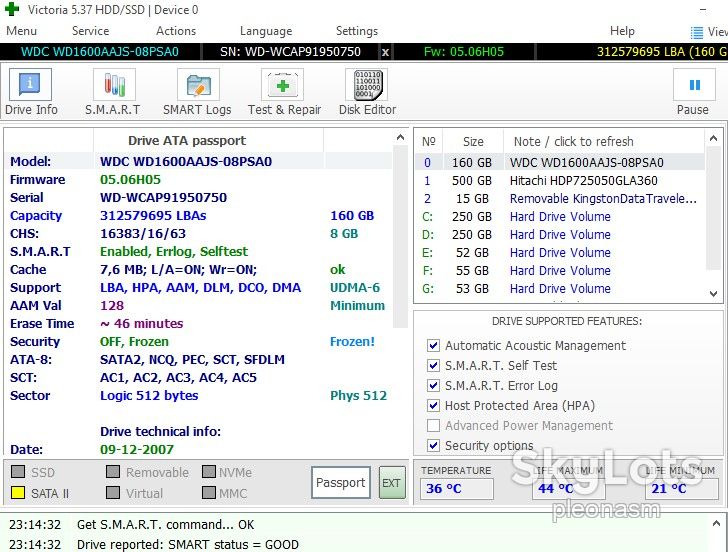Click firmware value 05.06H05 in passport
Screen dimensions: 728x552
(x=130, y=180)
